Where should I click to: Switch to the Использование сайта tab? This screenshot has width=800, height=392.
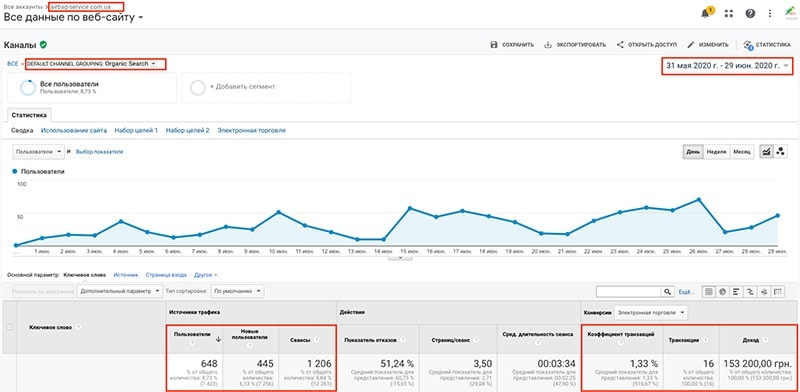pos(74,131)
